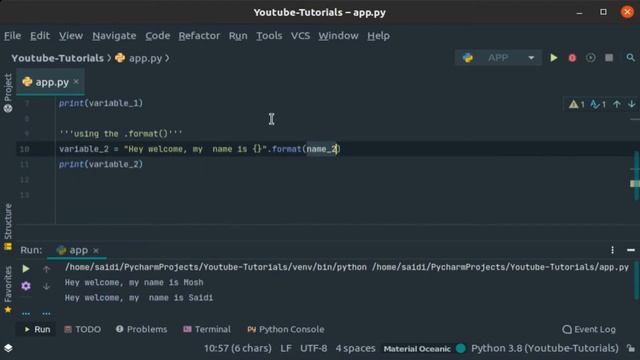This screenshot has height=360, width=640.
Task: Toggle read-only lock icon in status bar
Action: [x=631, y=348]
